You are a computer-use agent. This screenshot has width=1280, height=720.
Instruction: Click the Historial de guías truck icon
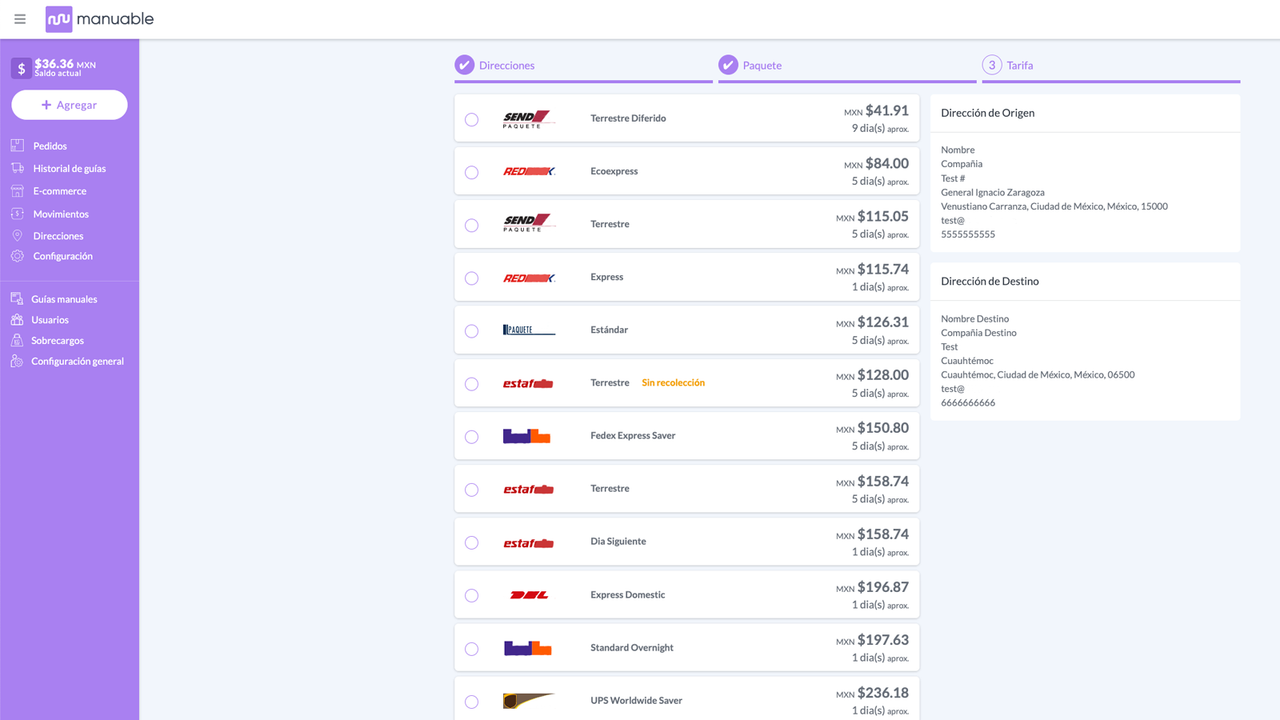coord(17,168)
